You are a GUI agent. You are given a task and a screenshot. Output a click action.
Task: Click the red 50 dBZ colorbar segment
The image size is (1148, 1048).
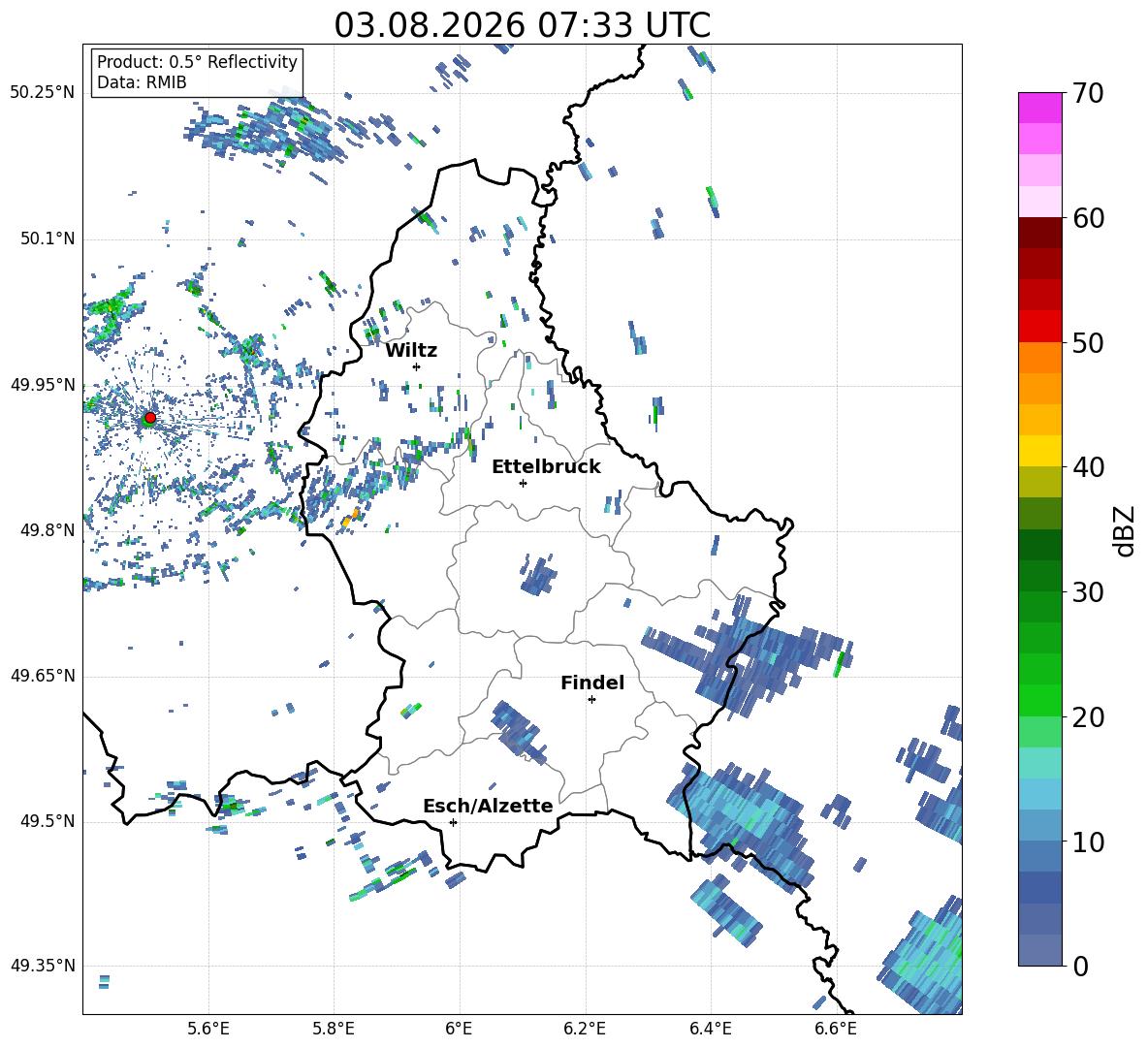[1039, 327]
